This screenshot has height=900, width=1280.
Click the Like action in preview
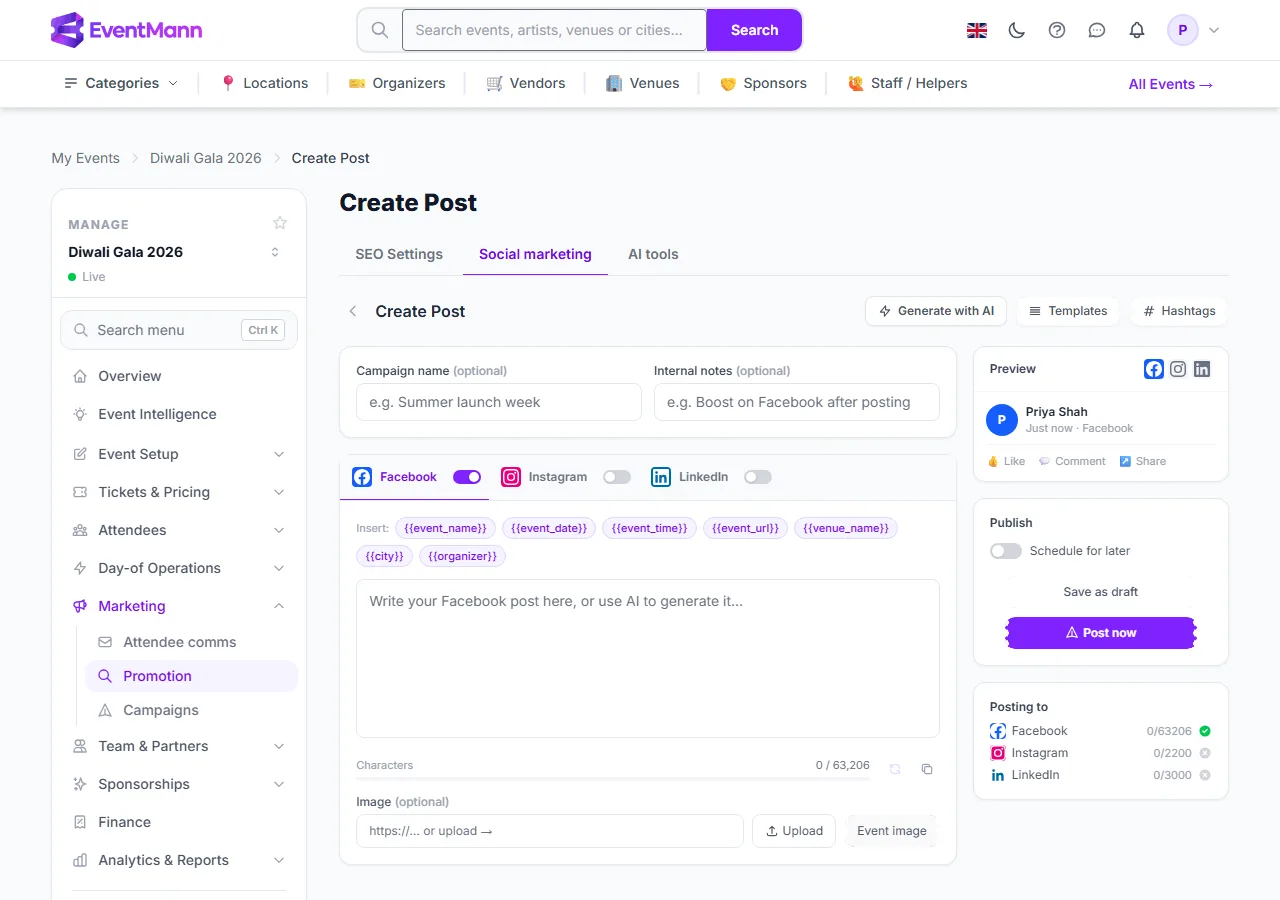(x=1007, y=461)
